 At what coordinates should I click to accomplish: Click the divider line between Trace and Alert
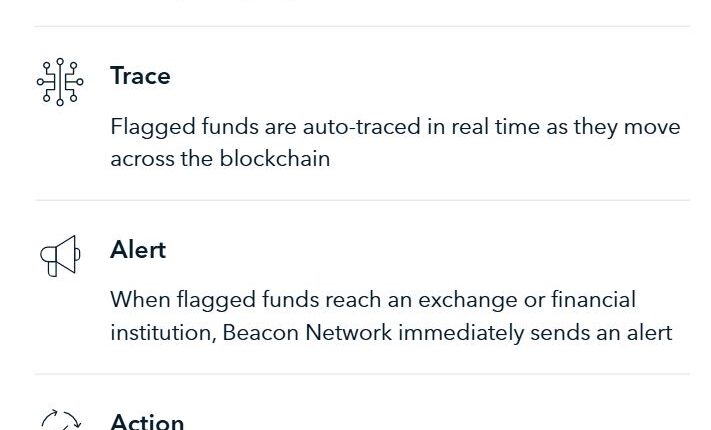tap(362, 200)
